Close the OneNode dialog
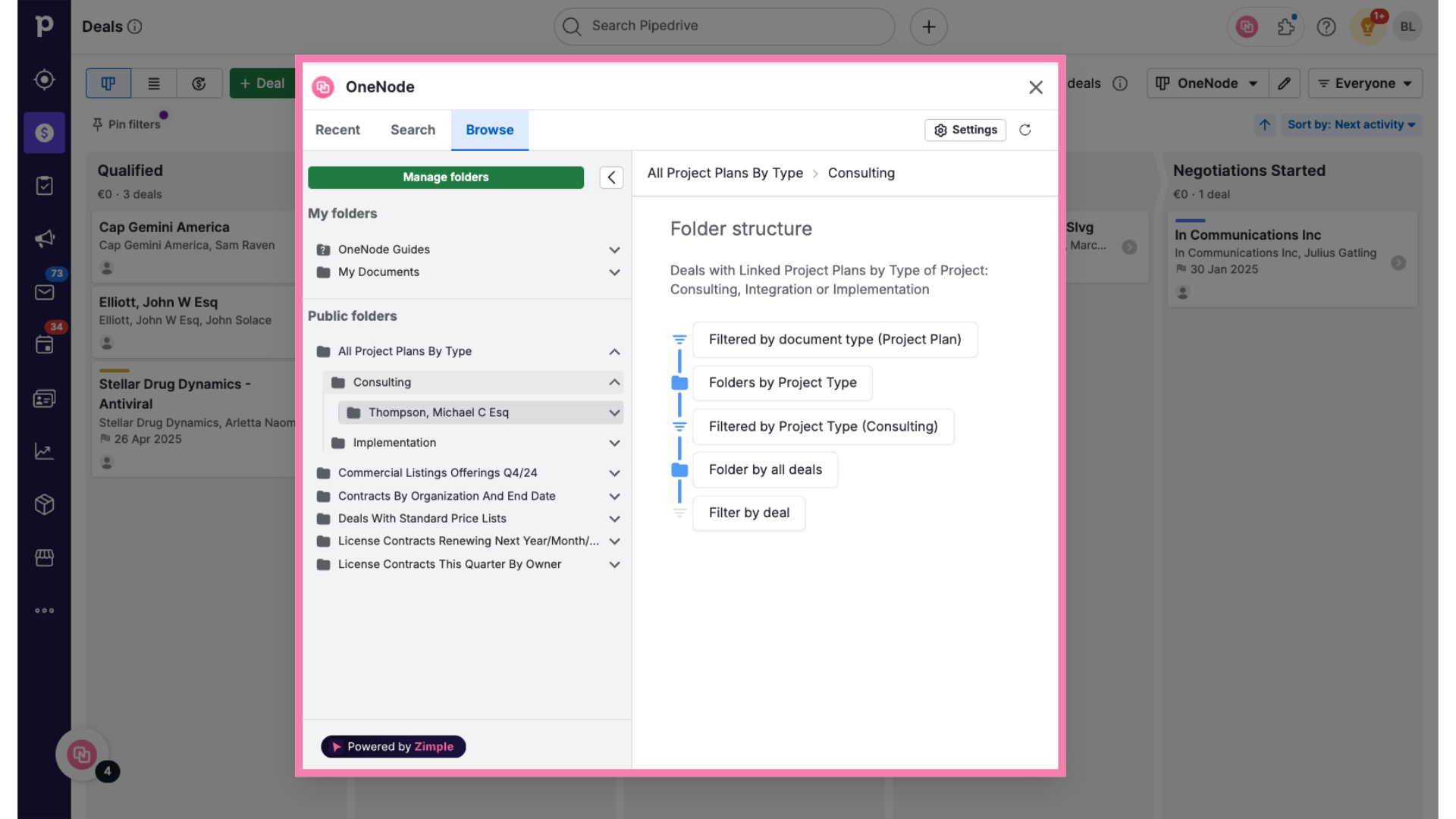This screenshot has height=819, width=1456. pyautogui.click(x=1036, y=87)
